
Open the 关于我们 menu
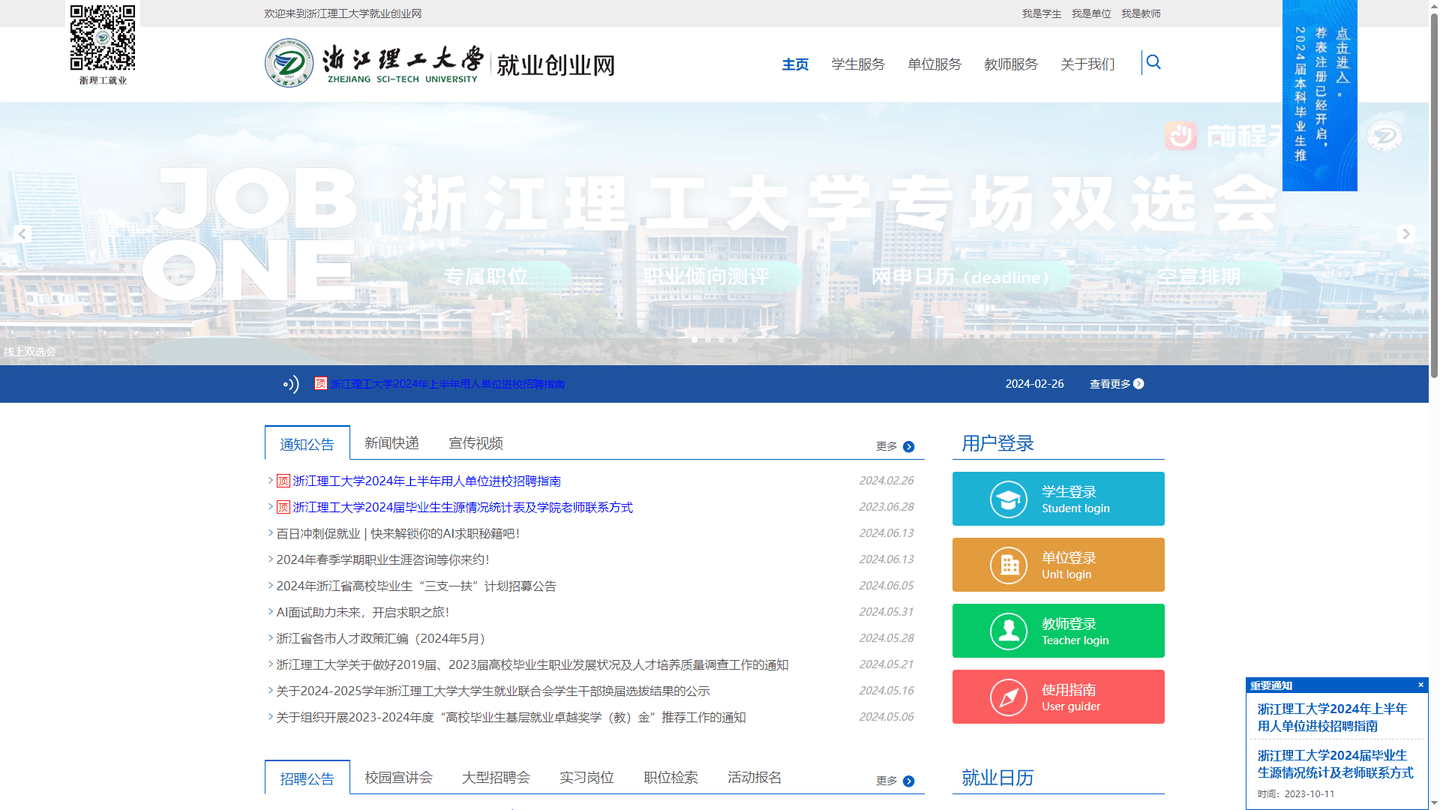click(1087, 64)
